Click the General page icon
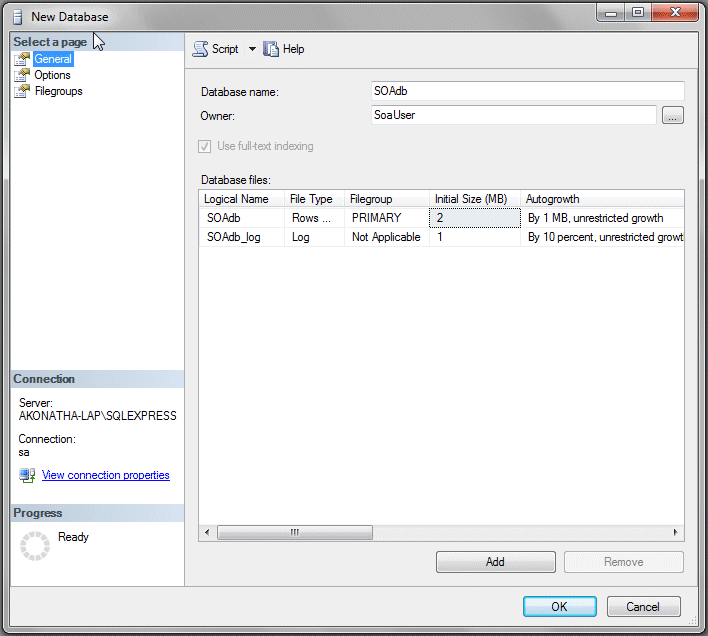Image resolution: width=708 pixels, height=636 pixels. (22, 59)
